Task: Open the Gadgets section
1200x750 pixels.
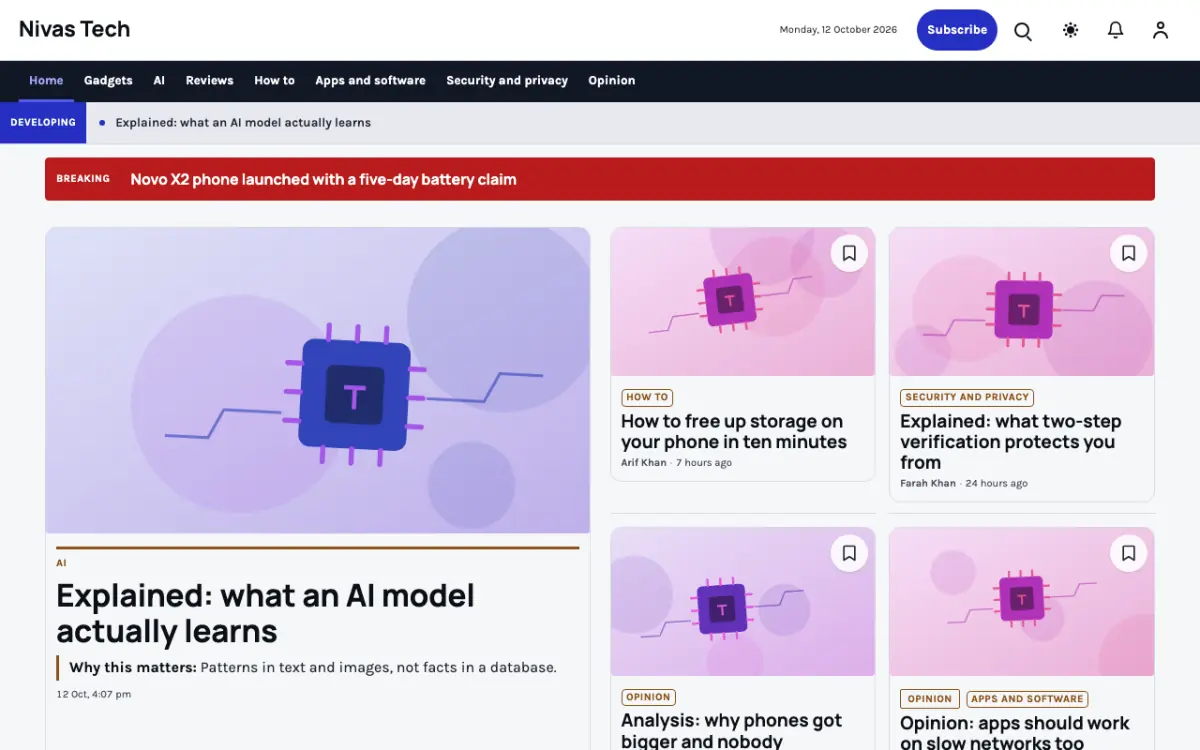Action: (x=108, y=80)
